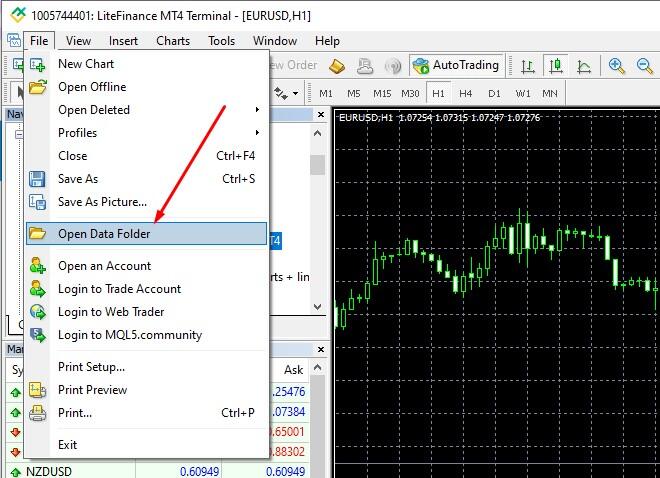Screen dimensions: 660x478
Task: Select Save As menu entry
Action: tap(146, 179)
